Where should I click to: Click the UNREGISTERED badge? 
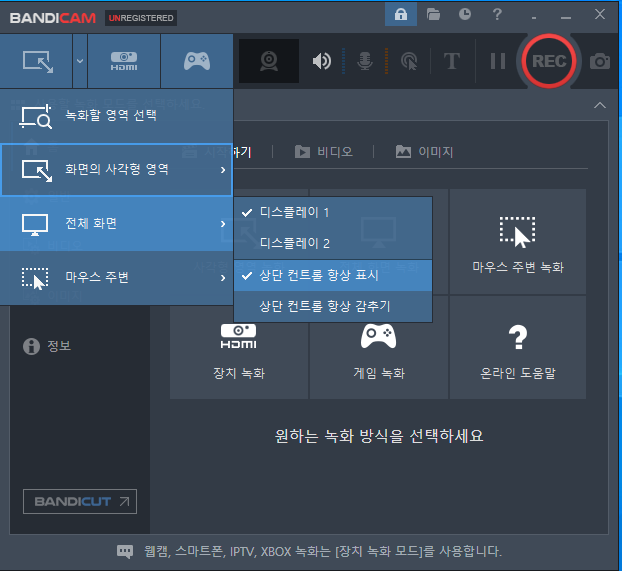(x=141, y=18)
